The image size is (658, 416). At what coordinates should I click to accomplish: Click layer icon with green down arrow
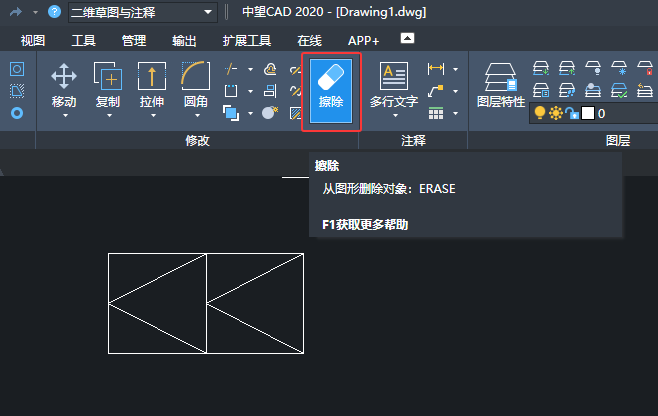point(541,68)
